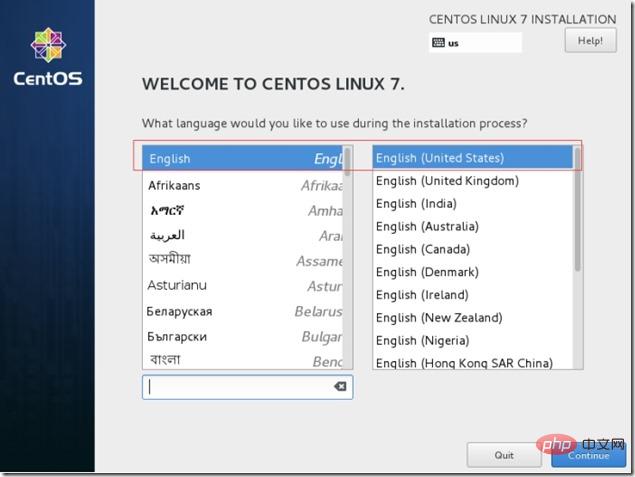Select Afrikaans in the language list
Image resolution: width=635 pixels, height=477 pixels.
(243, 185)
